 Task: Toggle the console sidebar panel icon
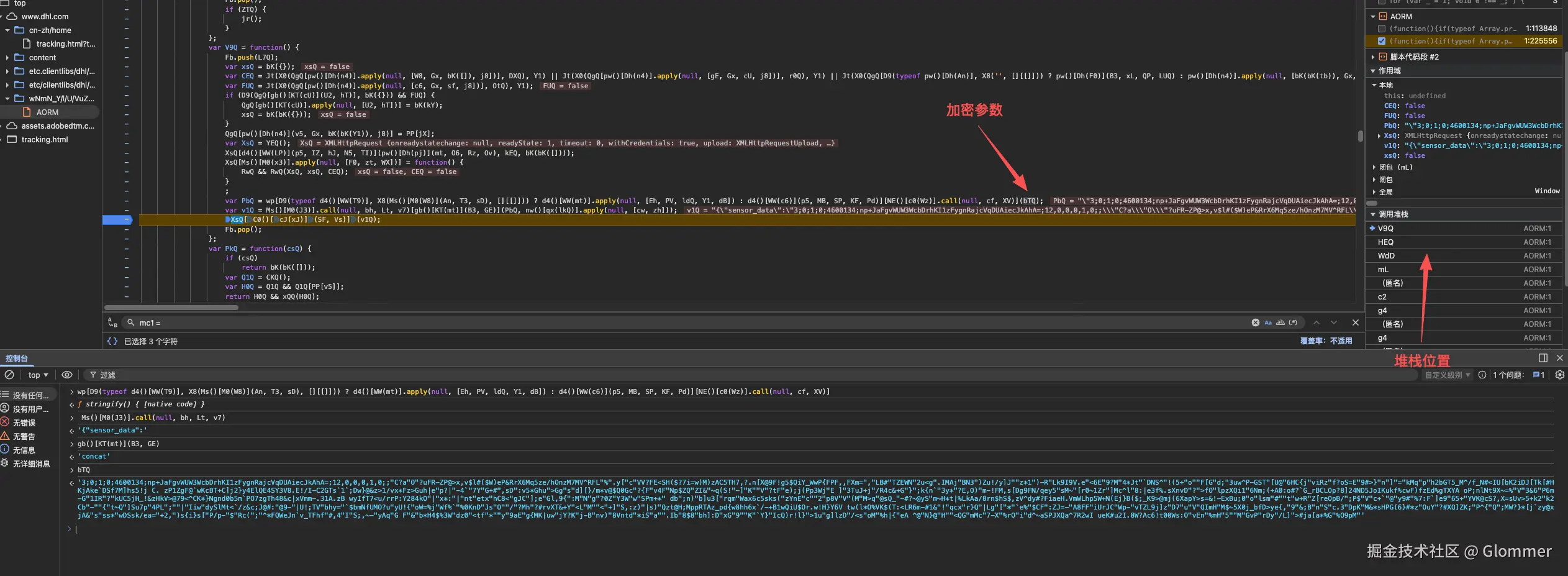[x=1543, y=358]
